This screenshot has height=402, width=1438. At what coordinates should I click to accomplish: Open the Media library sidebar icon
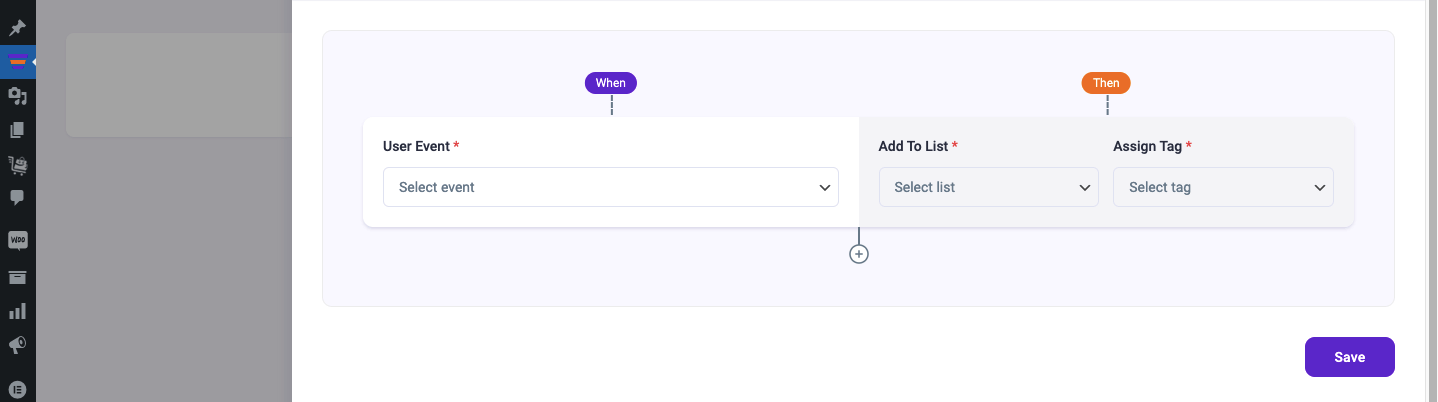(x=17, y=96)
